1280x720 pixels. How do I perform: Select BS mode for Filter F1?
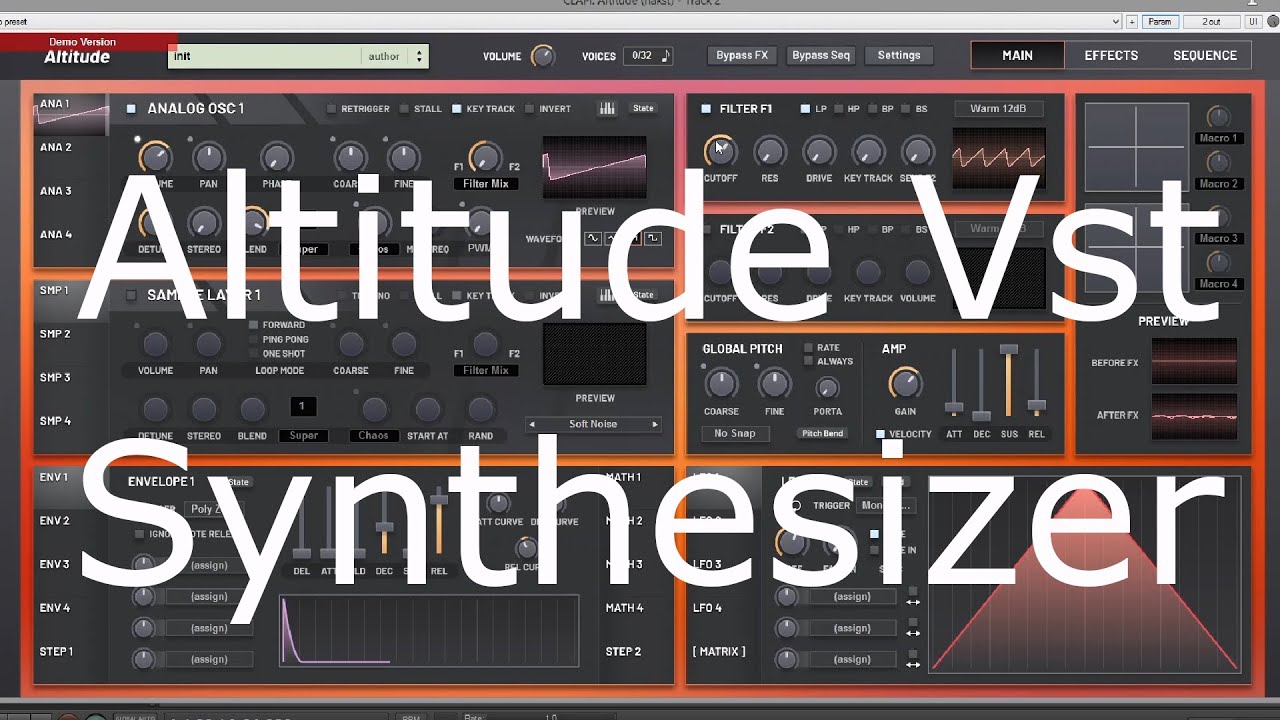pyautogui.click(x=906, y=109)
